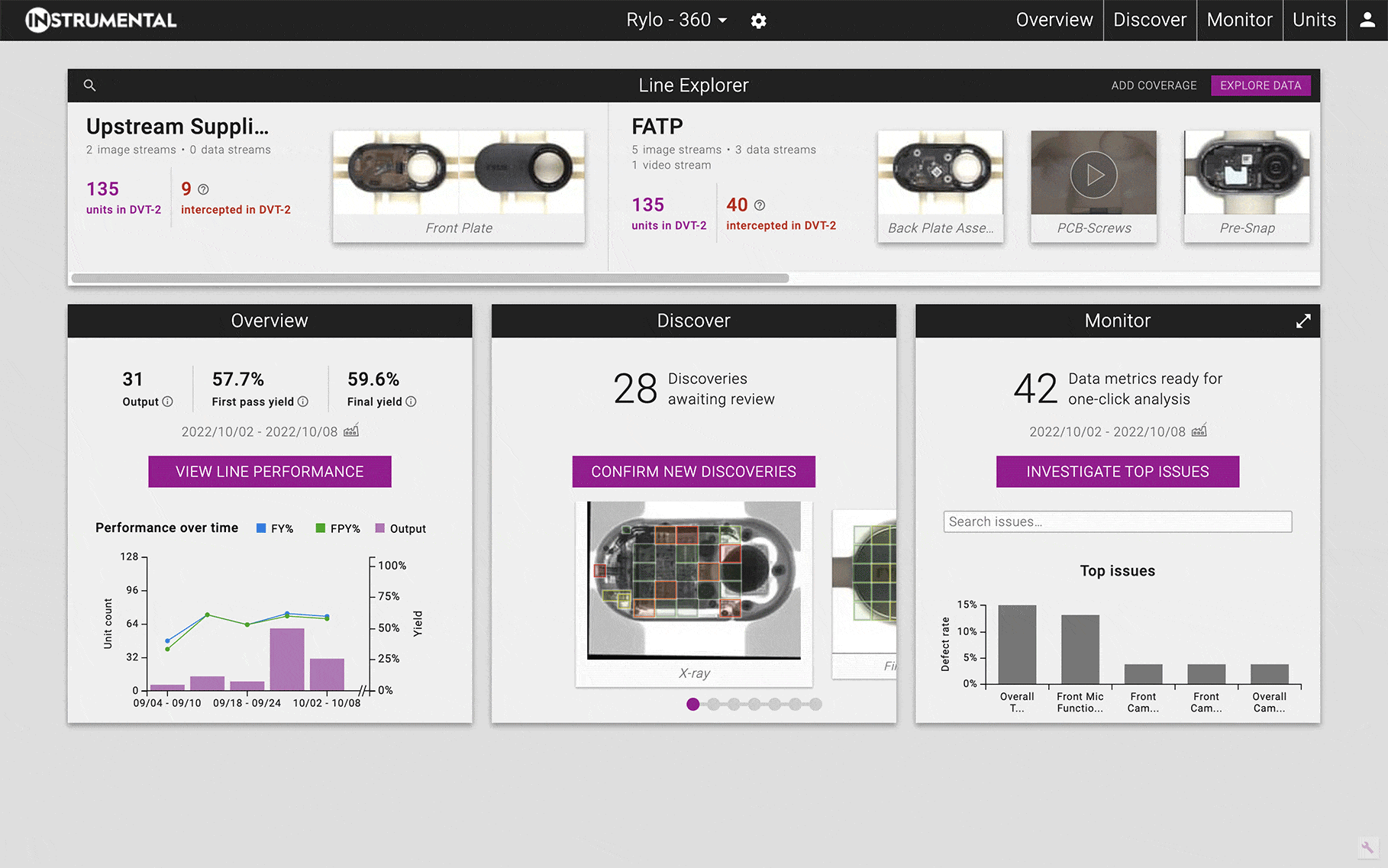Click help icon next to 9 intercepted

click(x=204, y=189)
